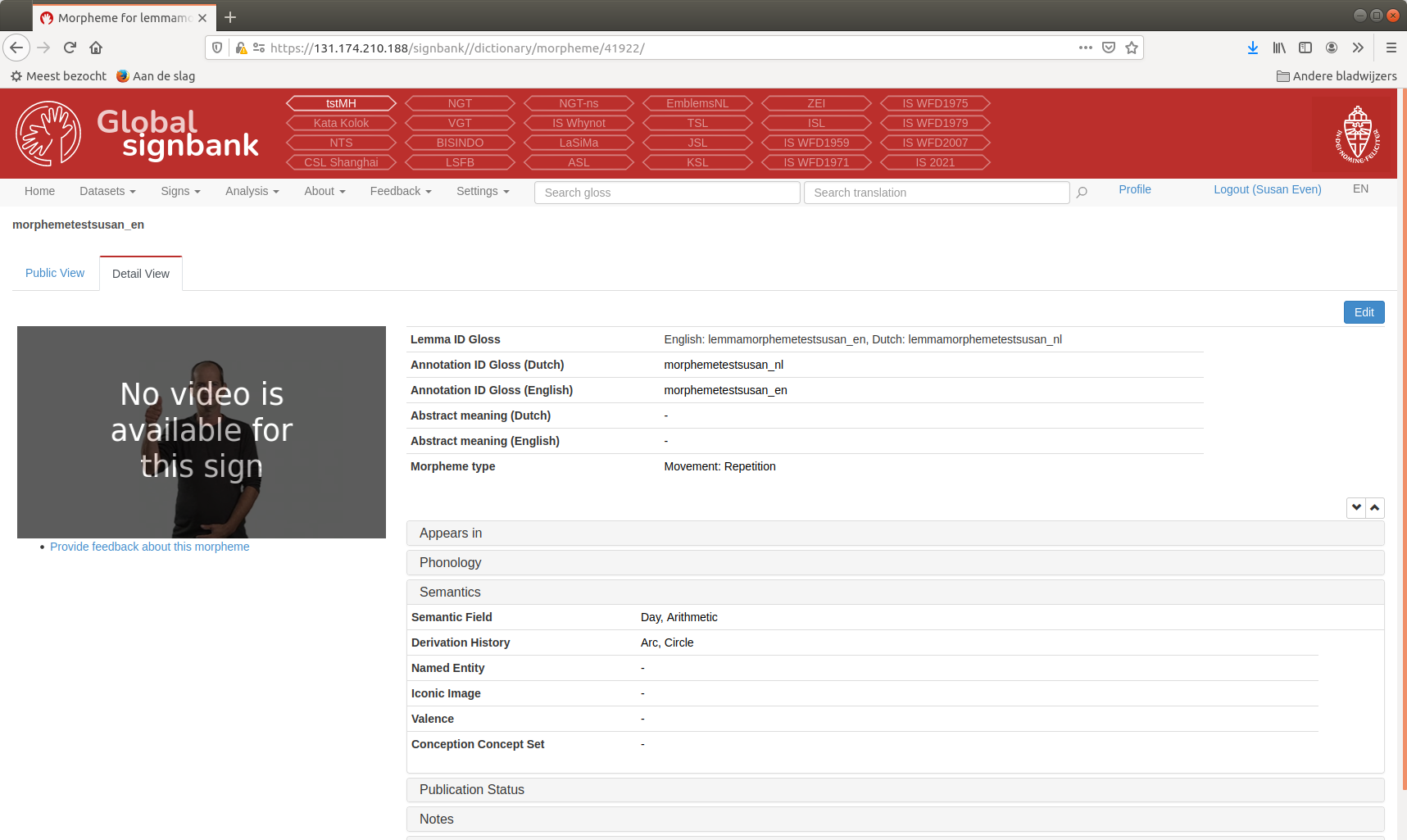Viewport: 1407px width, 840px height.
Task: Click the Edit button
Action: (1363, 312)
